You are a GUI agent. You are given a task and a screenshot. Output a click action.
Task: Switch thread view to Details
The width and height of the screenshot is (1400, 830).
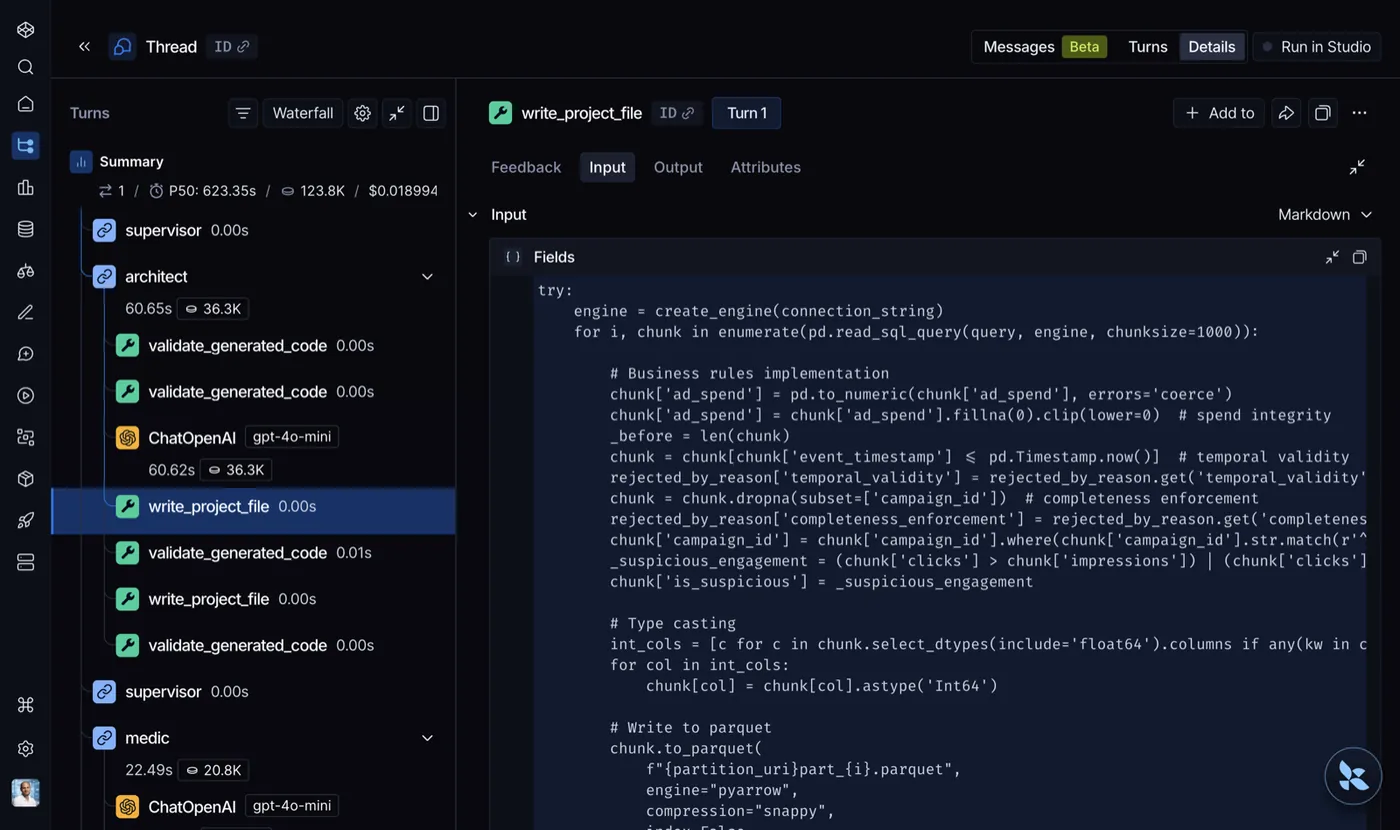pyautogui.click(x=1212, y=47)
